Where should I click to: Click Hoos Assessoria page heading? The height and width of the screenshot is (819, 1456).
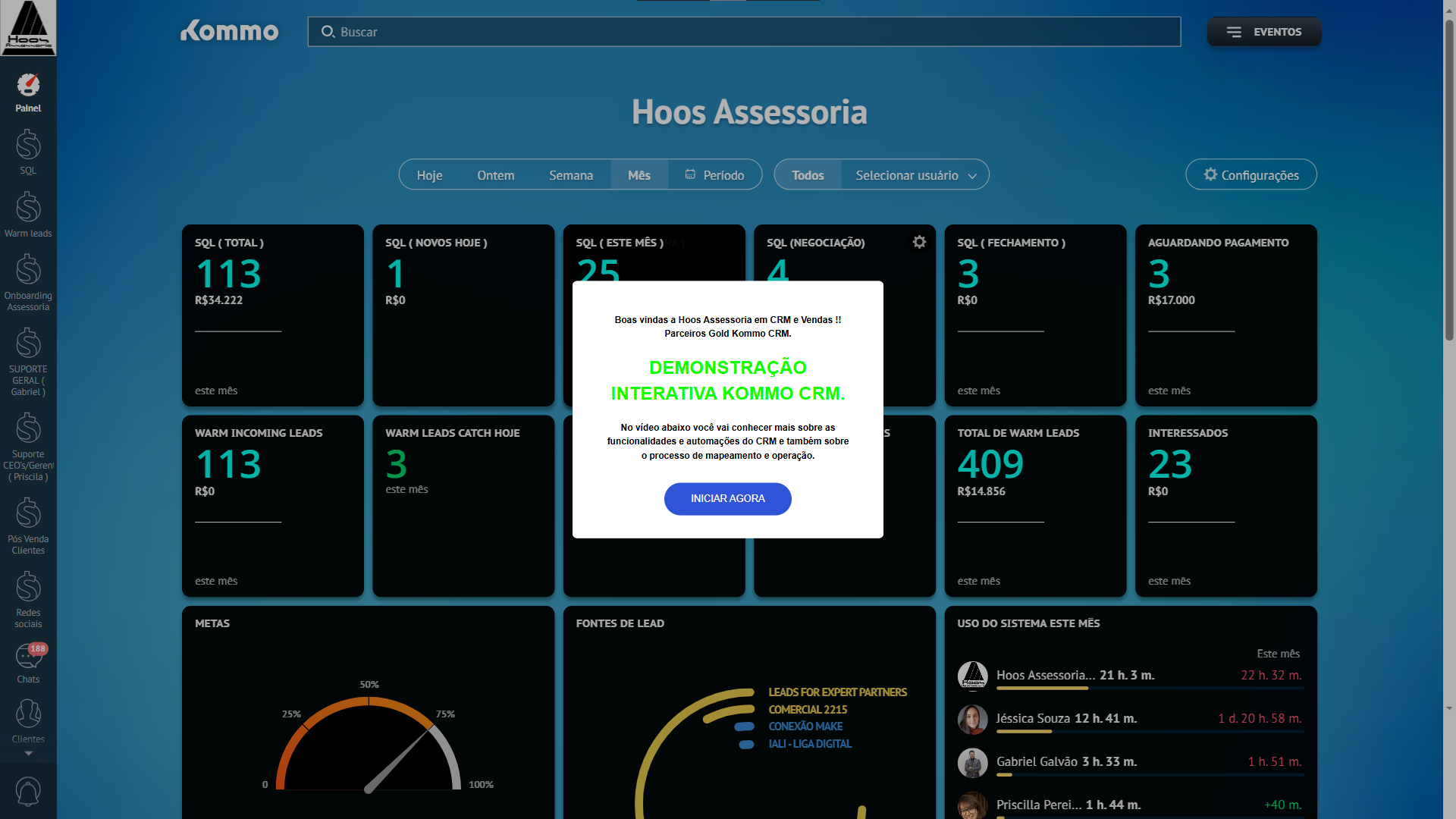coord(749,112)
